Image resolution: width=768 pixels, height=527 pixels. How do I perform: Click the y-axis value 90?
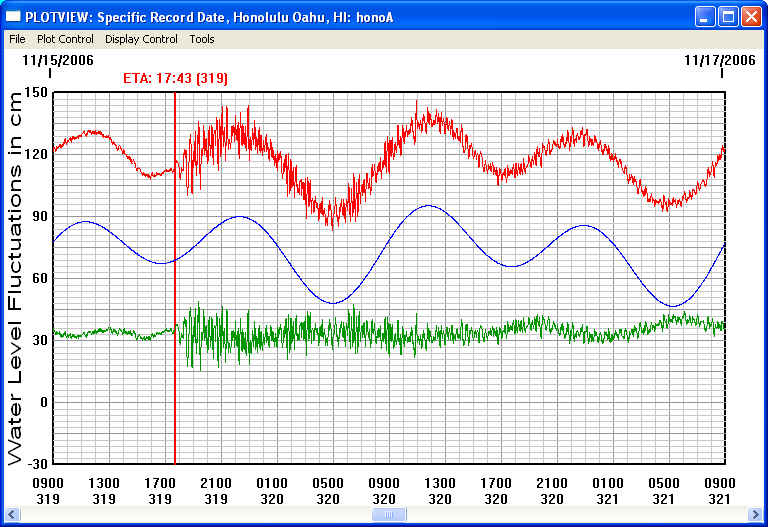pyautogui.click(x=40, y=216)
